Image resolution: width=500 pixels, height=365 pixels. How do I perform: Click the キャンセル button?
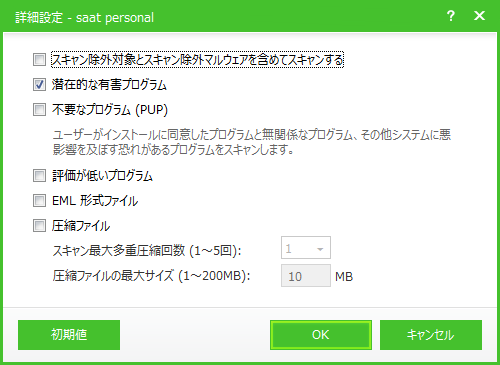click(431, 335)
